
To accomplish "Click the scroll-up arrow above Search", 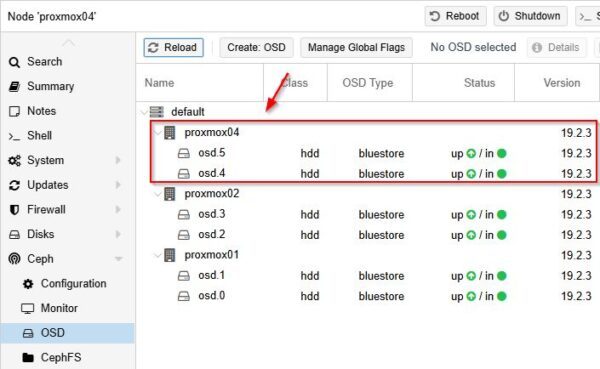I will (68, 42).
